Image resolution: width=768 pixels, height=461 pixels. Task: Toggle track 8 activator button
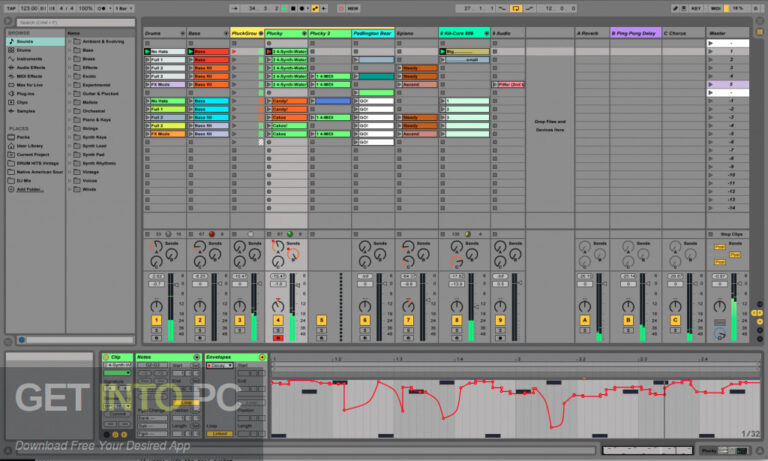(456, 320)
